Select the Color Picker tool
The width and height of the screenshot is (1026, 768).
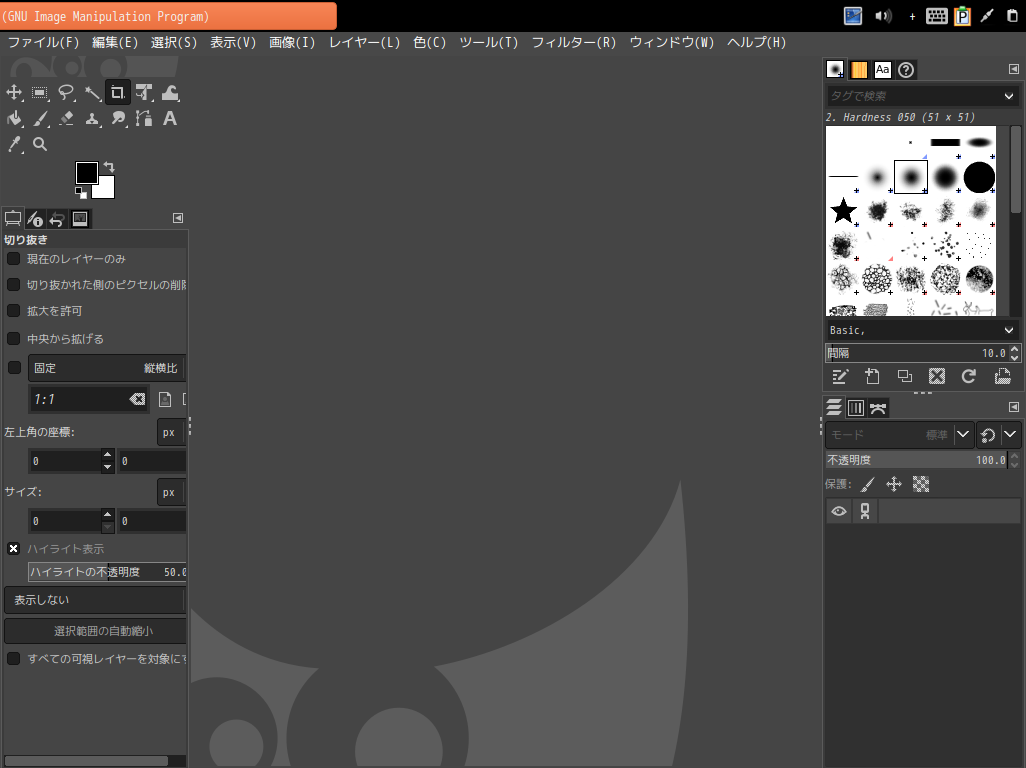[x=14, y=144]
